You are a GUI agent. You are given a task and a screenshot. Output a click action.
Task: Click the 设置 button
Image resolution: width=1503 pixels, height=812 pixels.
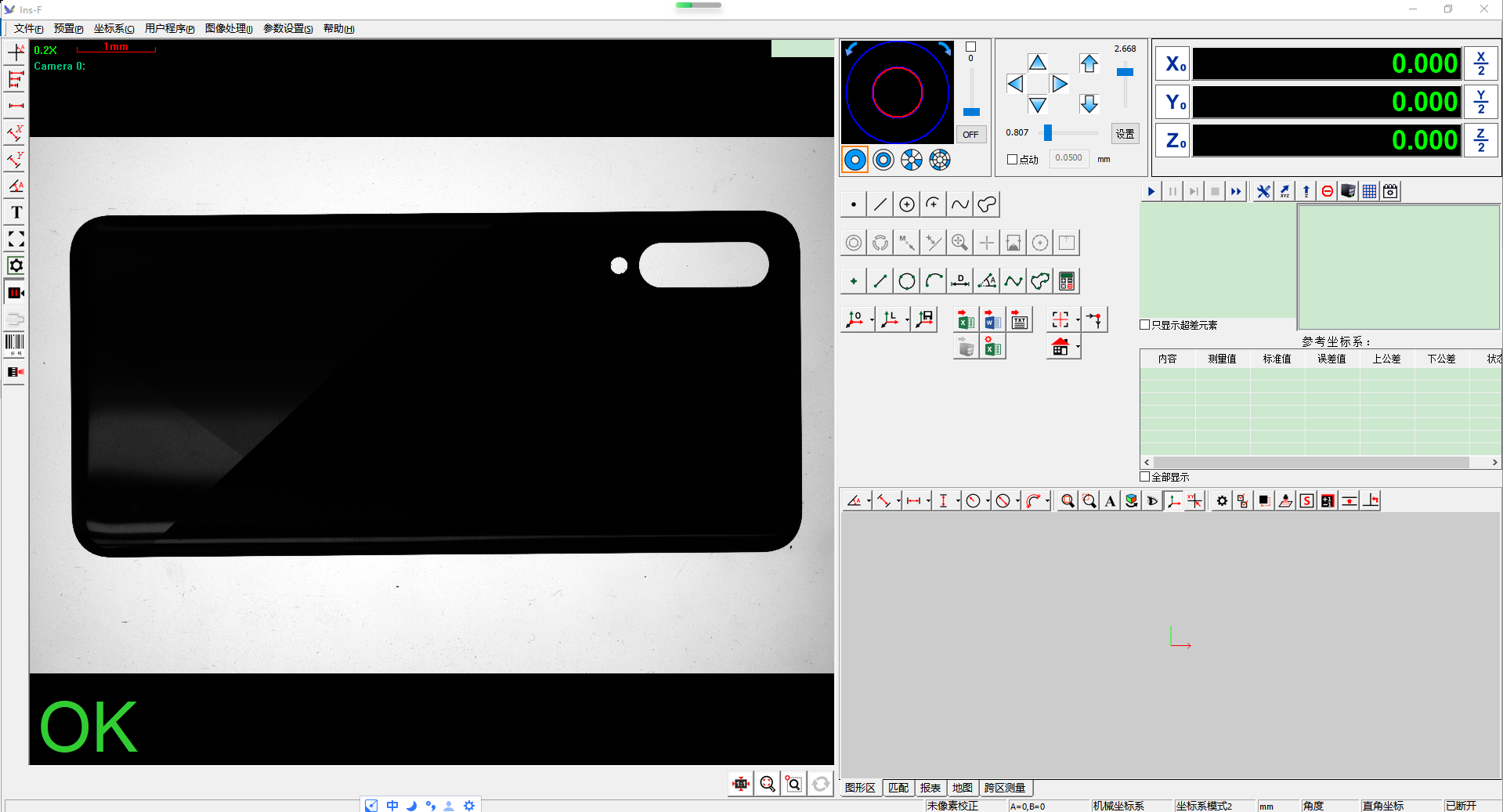[1125, 134]
